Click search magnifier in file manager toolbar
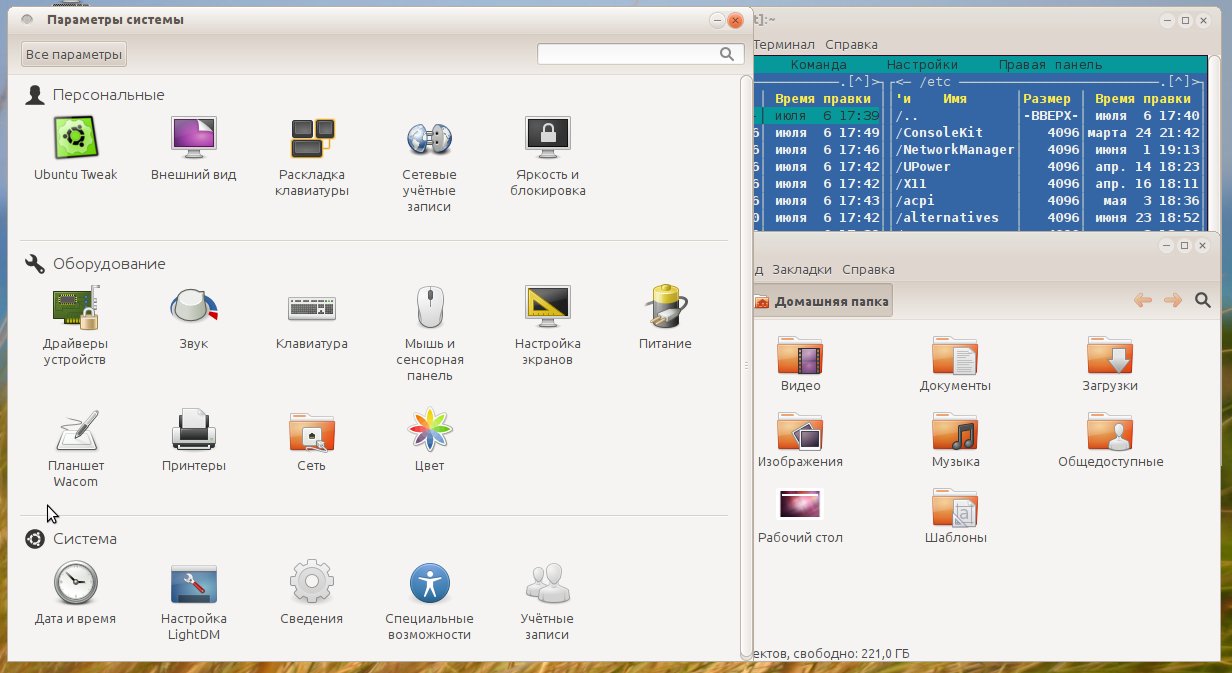1232x673 pixels. 1203,301
